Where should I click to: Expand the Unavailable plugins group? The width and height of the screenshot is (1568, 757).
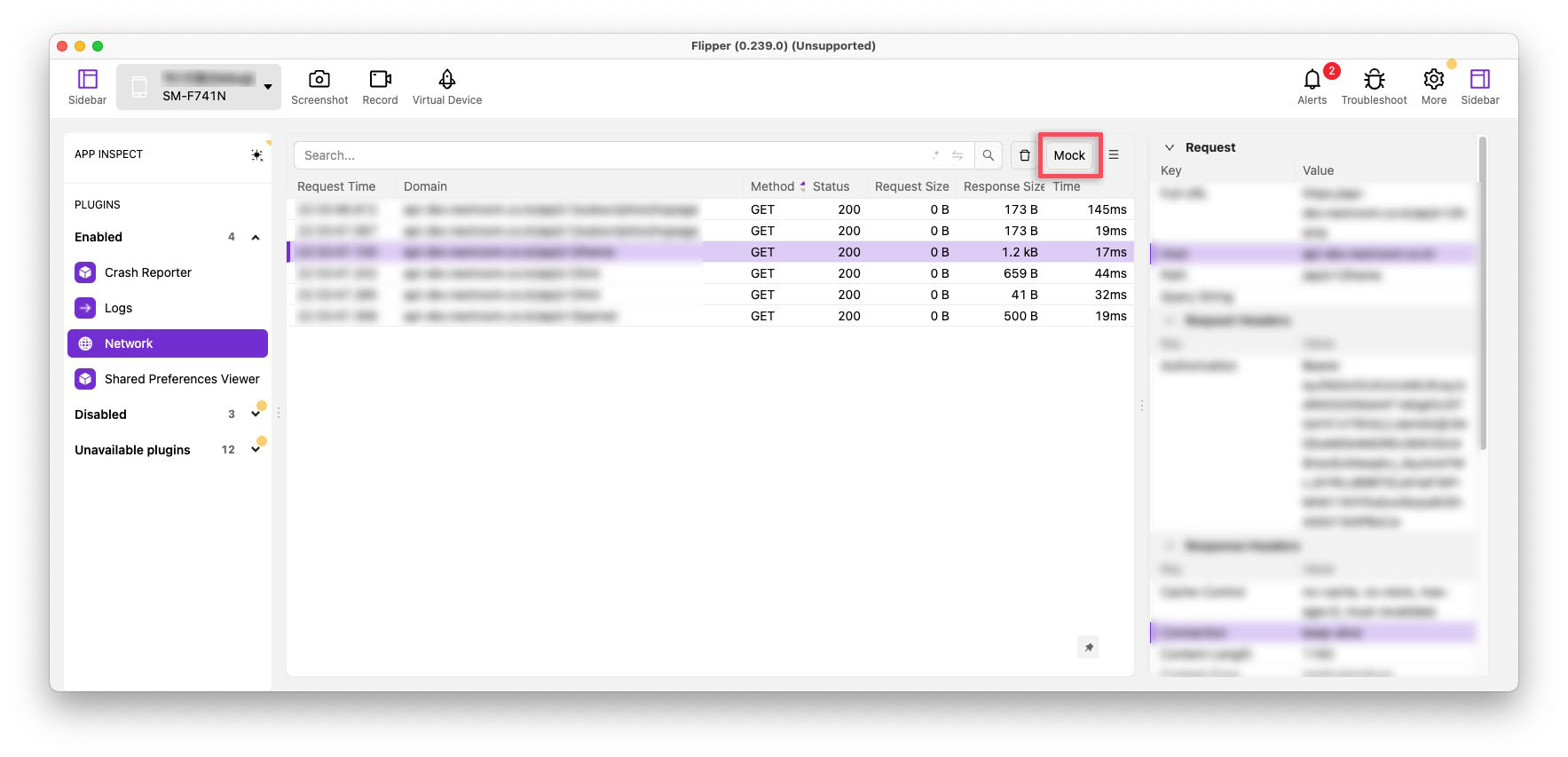[256, 450]
